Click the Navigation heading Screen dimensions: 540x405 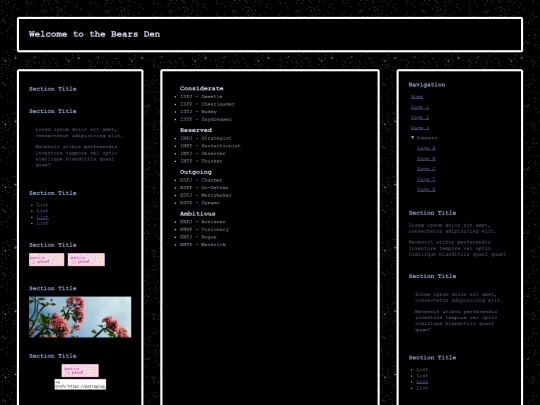coord(427,85)
